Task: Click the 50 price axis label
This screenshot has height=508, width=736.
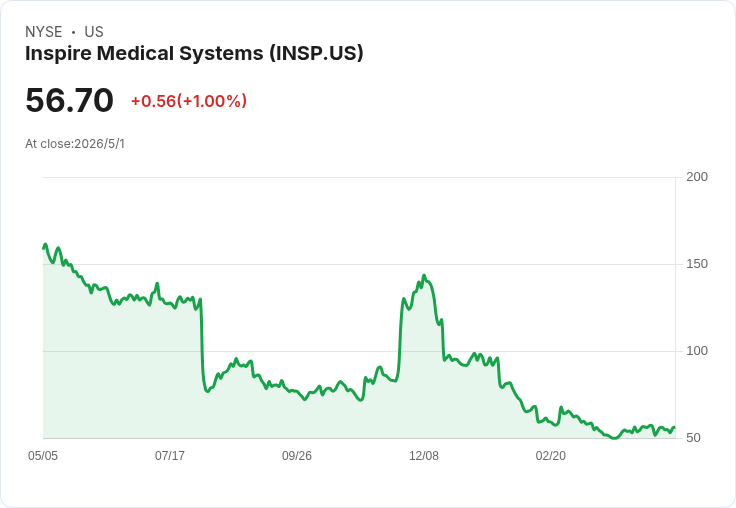Action: pos(693,438)
